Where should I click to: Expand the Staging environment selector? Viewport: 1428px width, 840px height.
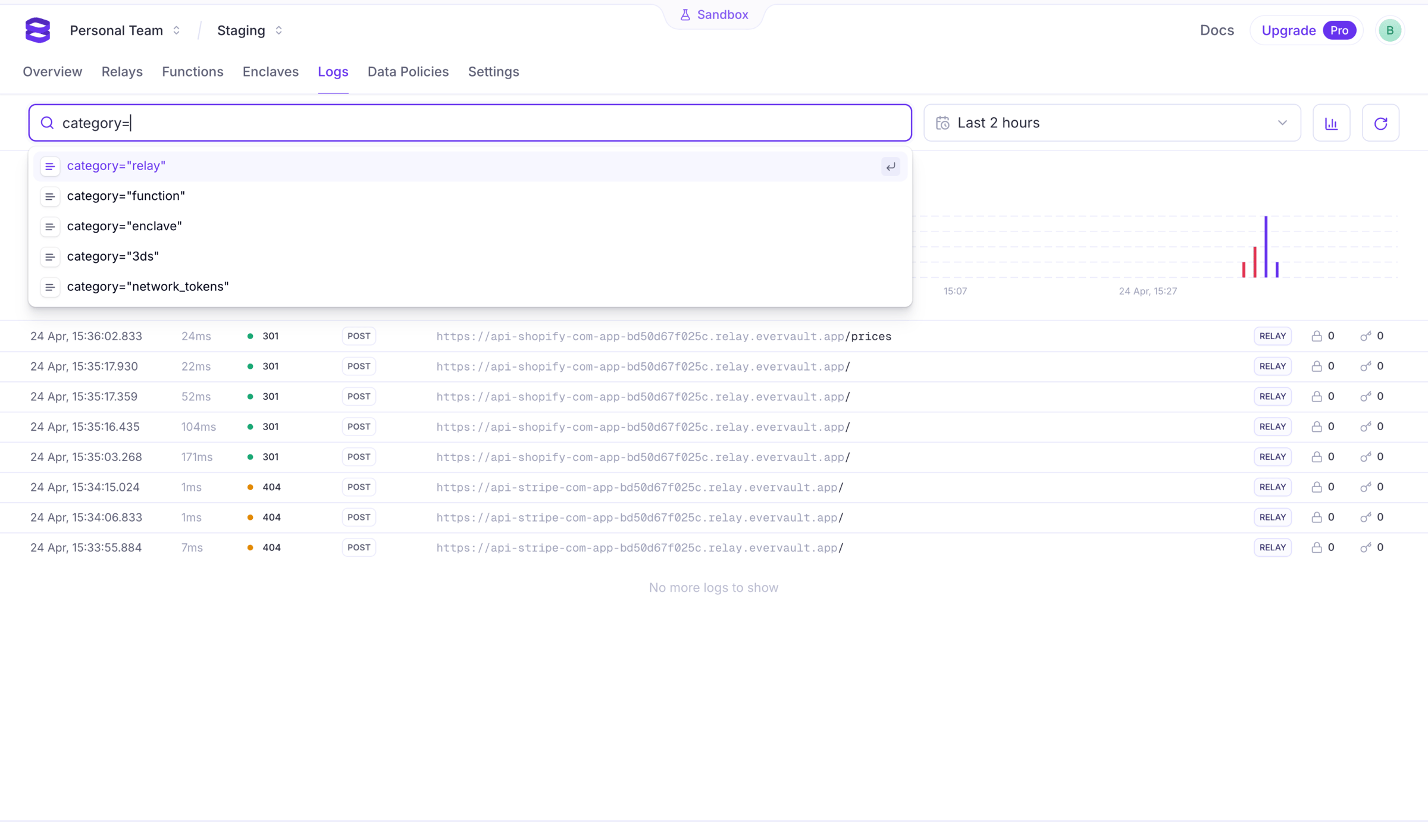(250, 30)
